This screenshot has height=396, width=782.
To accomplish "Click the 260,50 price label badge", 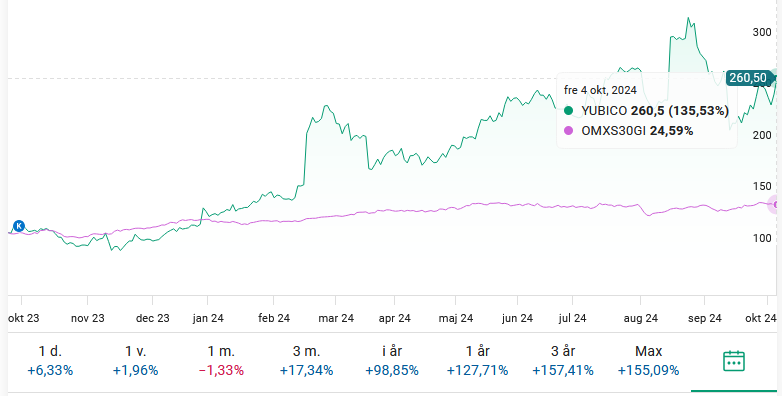I will pos(748,78).
